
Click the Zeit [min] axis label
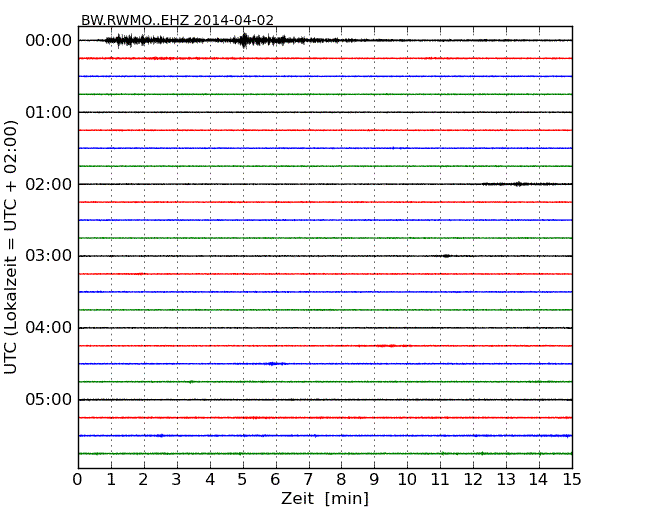pyautogui.click(x=325, y=498)
